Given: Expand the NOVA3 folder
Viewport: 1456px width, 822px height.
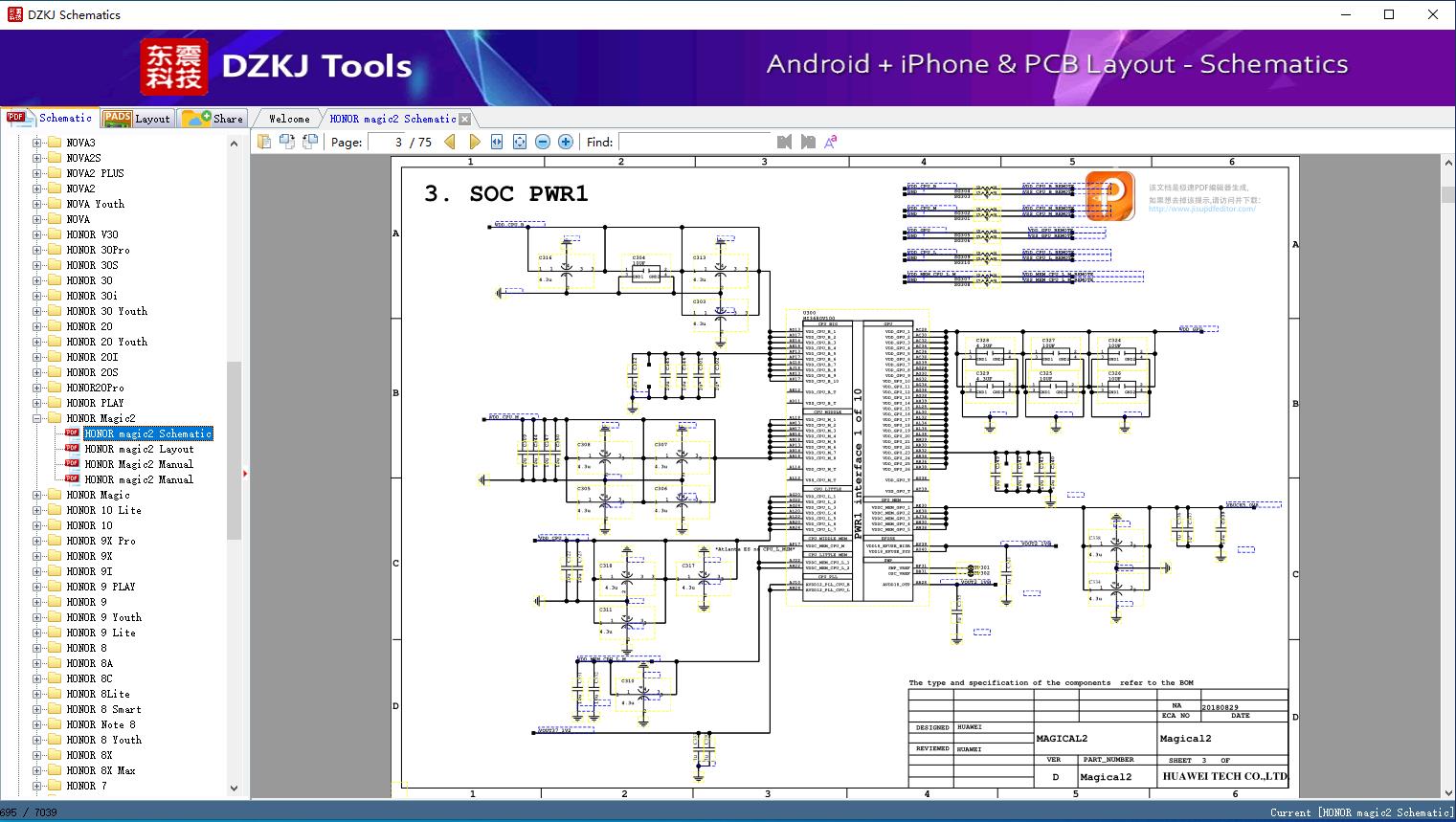Looking at the screenshot, I should [x=37, y=143].
